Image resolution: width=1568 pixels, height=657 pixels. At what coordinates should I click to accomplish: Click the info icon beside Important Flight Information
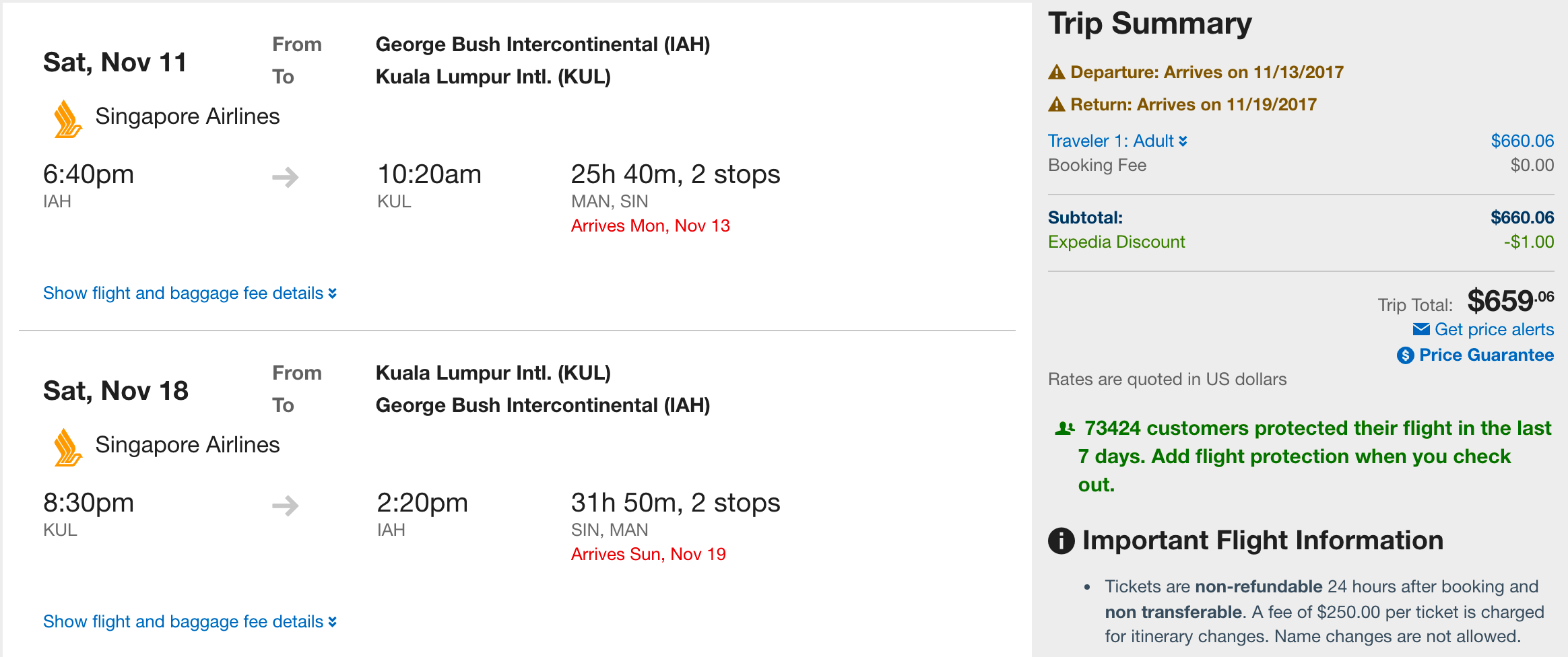click(1061, 541)
